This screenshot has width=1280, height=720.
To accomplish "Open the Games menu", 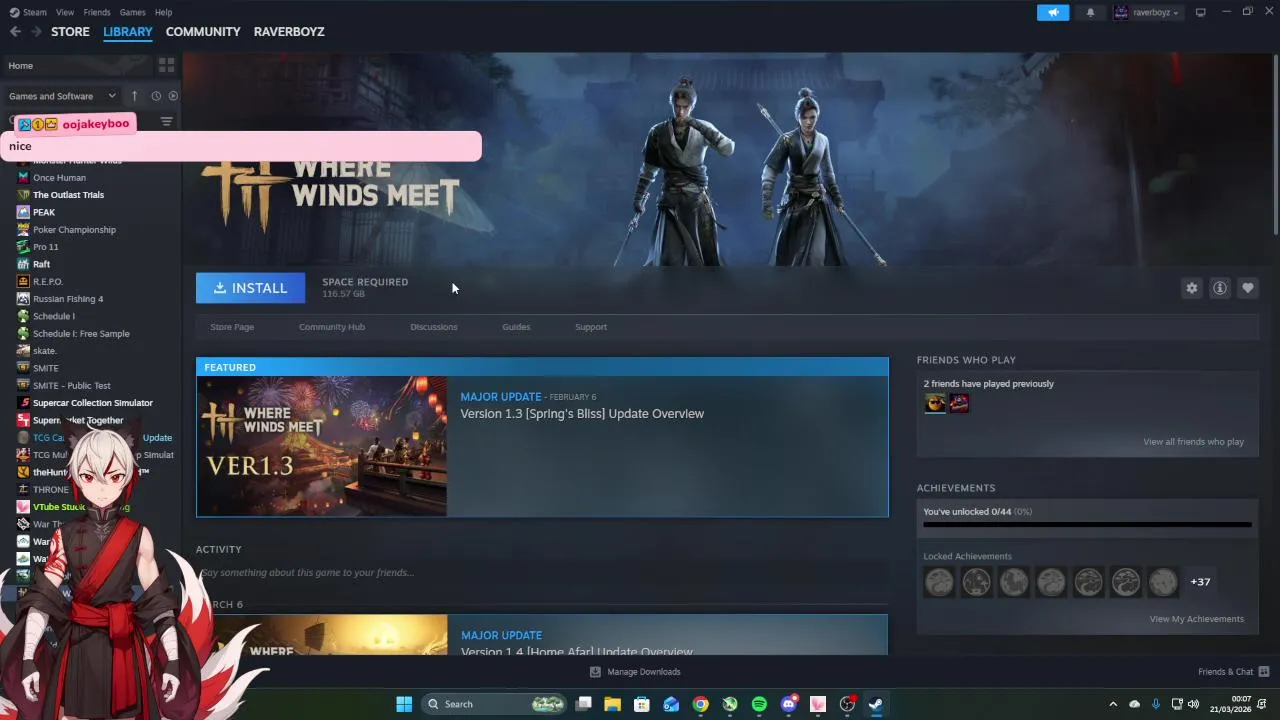I will (x=132, y=12).
